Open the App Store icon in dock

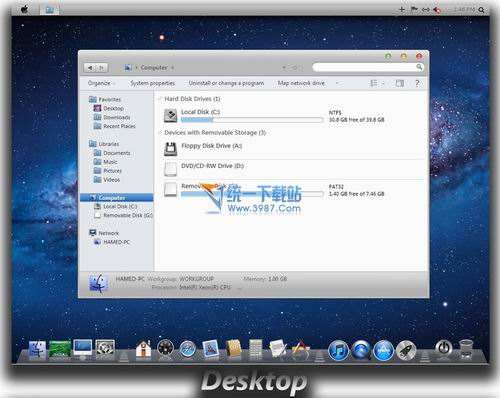(383, 350)
